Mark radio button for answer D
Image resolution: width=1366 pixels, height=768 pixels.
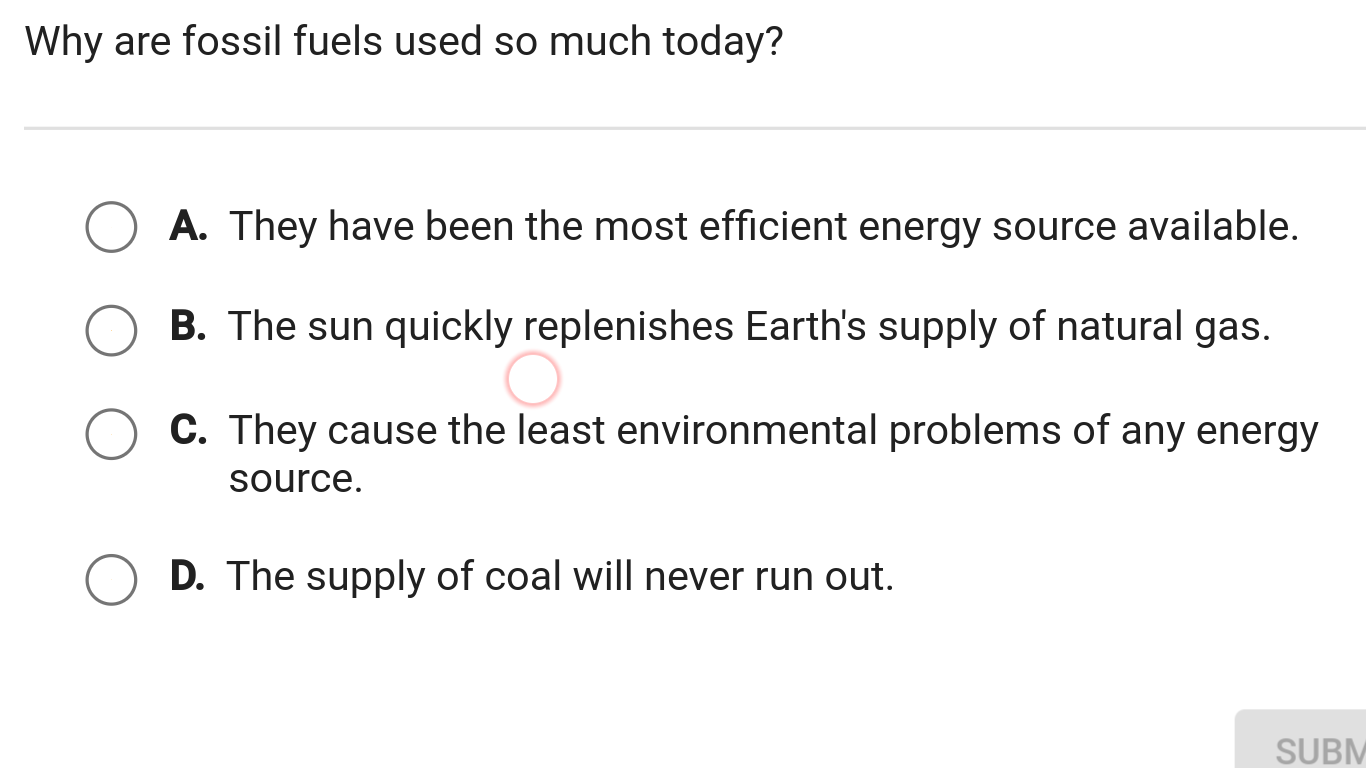[x=111, y=580]
